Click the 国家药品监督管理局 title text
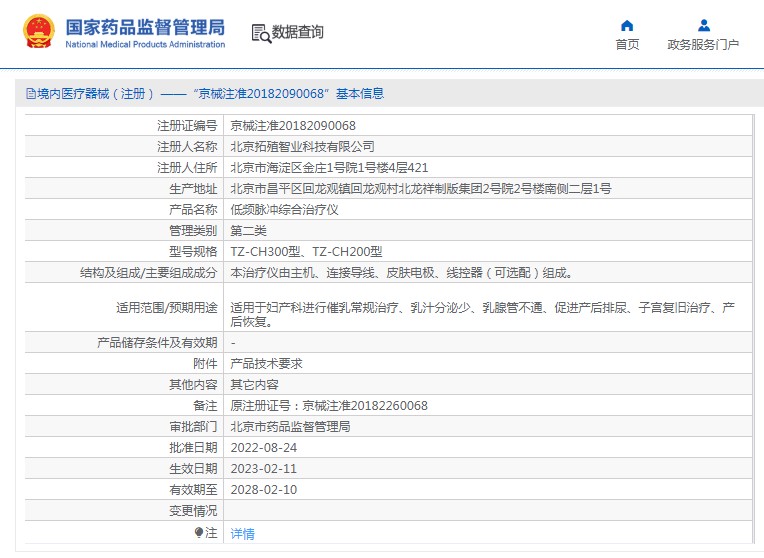 coord(145,26)
